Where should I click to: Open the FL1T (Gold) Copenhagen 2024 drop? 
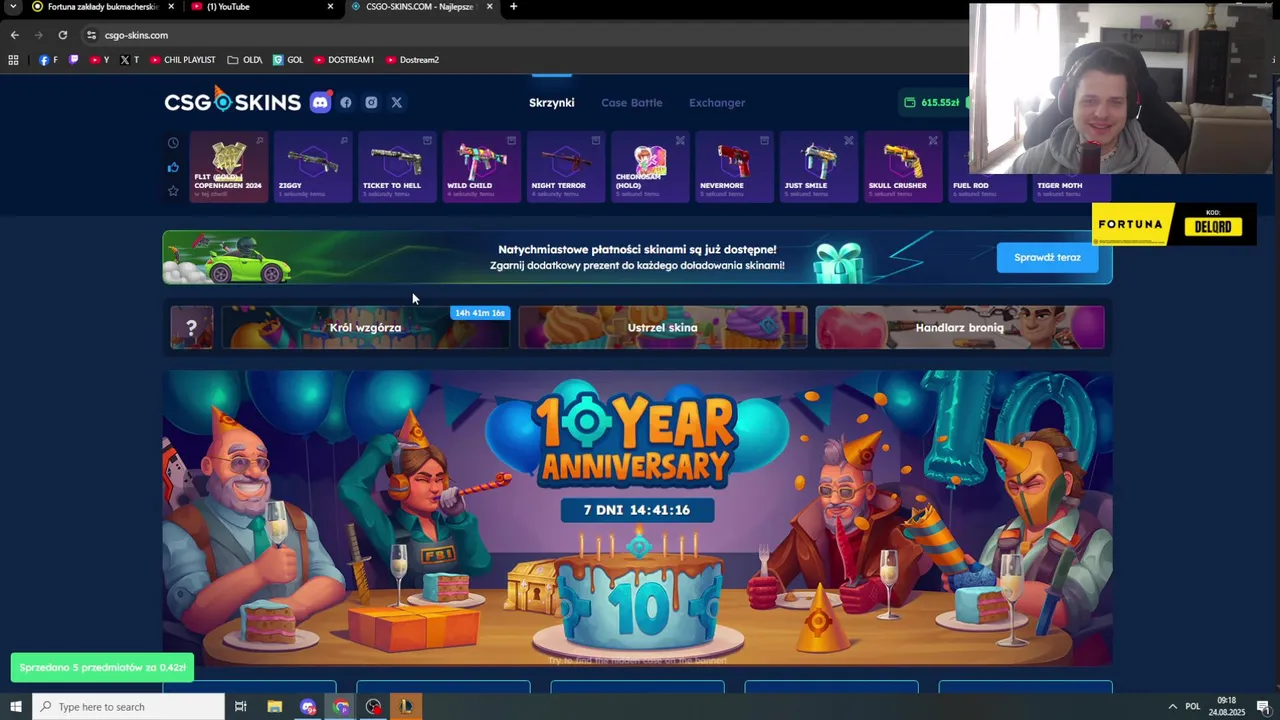coord(228,167)
